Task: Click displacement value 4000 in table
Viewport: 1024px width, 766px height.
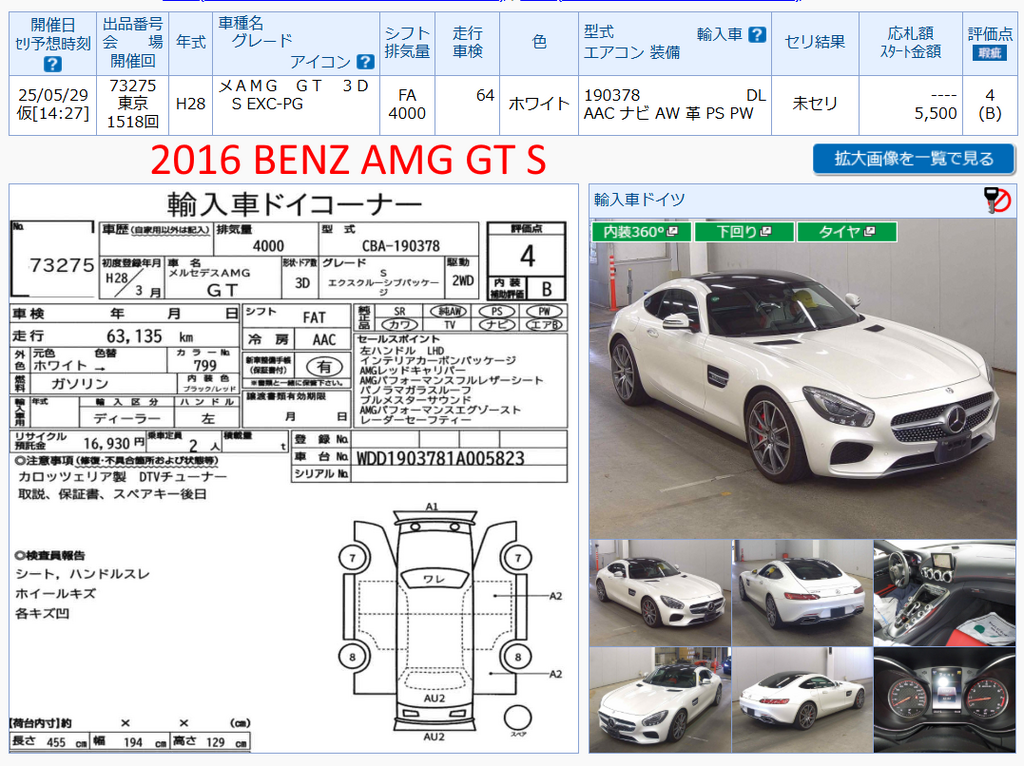Action: point(407,113)
